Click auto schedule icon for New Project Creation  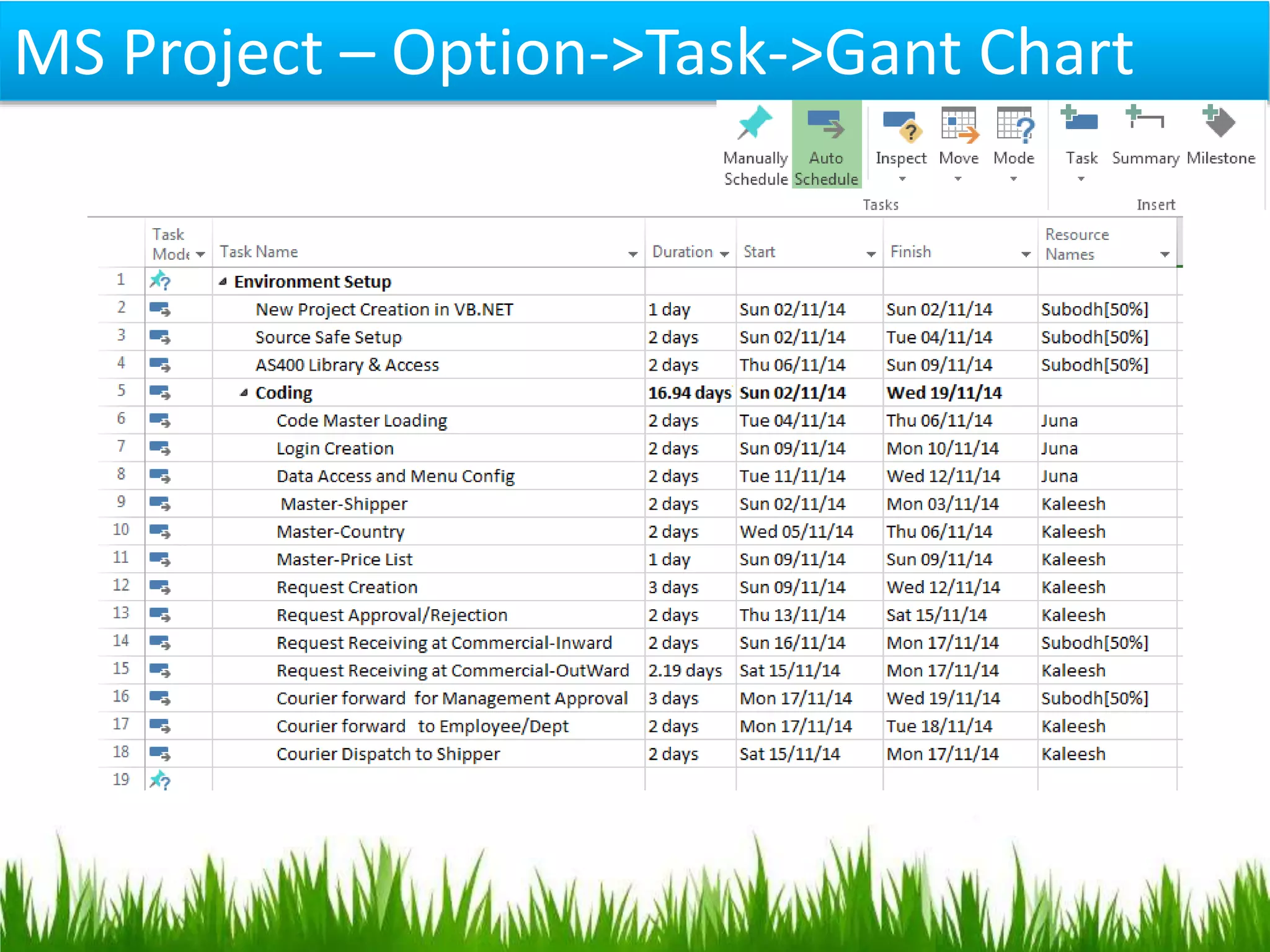click(x=160, y=309)
